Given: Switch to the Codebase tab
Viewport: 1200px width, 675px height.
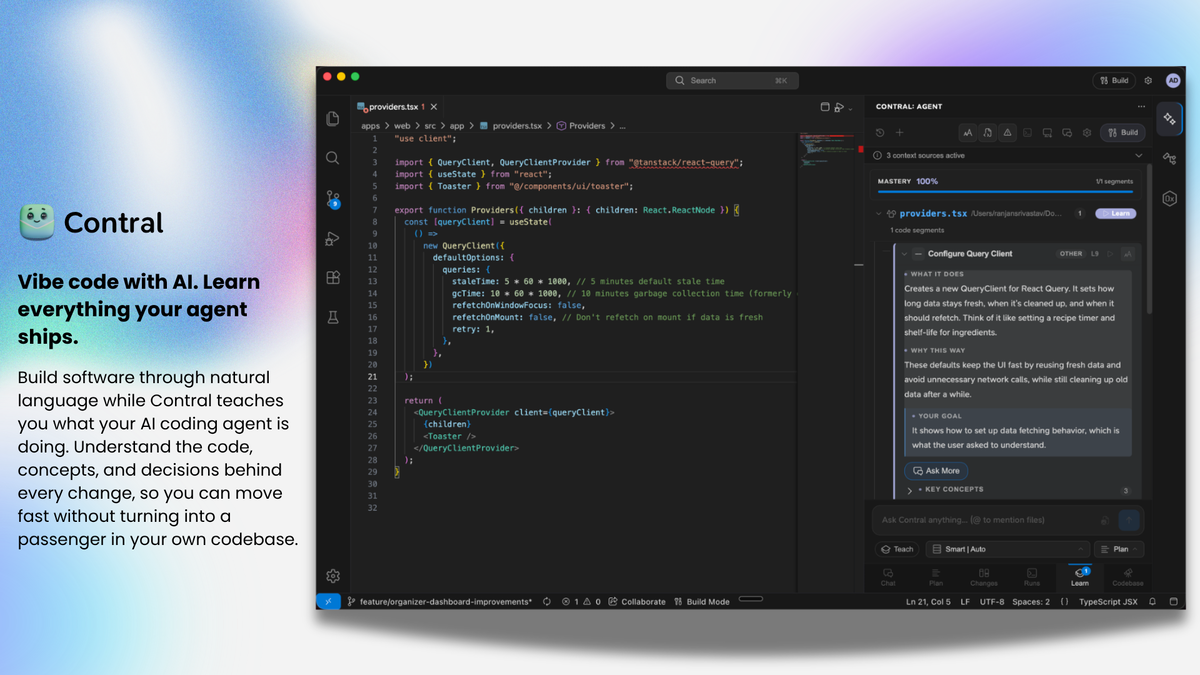Looking at the screenshot, I should pos(1128,577).
